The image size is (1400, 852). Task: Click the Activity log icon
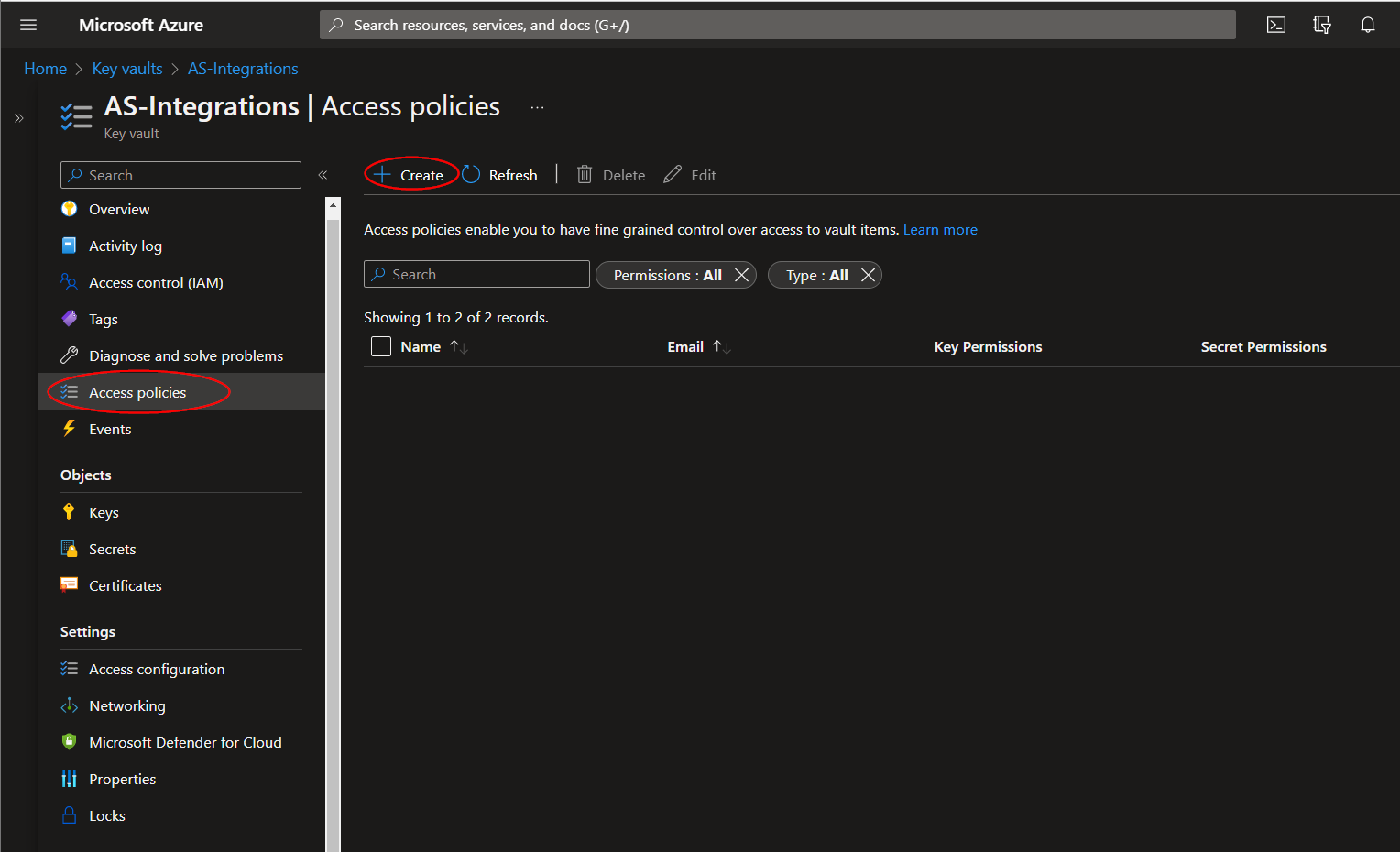coord(69,246)
